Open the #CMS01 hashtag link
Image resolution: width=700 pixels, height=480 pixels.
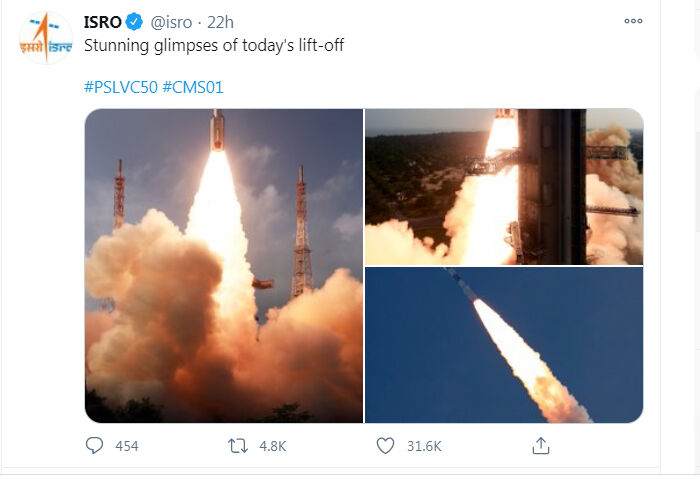pyautogui.click(x=192, y=87)
